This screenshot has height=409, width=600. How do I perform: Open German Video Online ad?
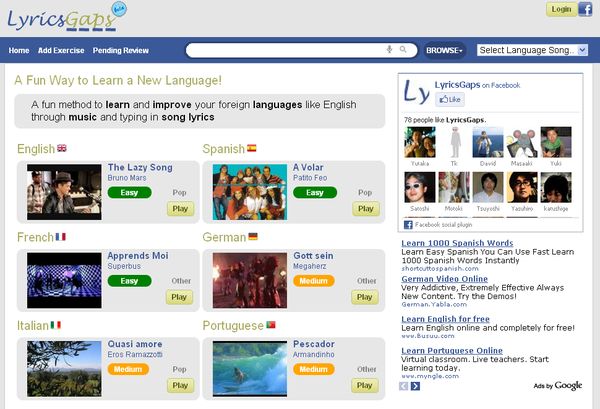(x=445, y=279)
